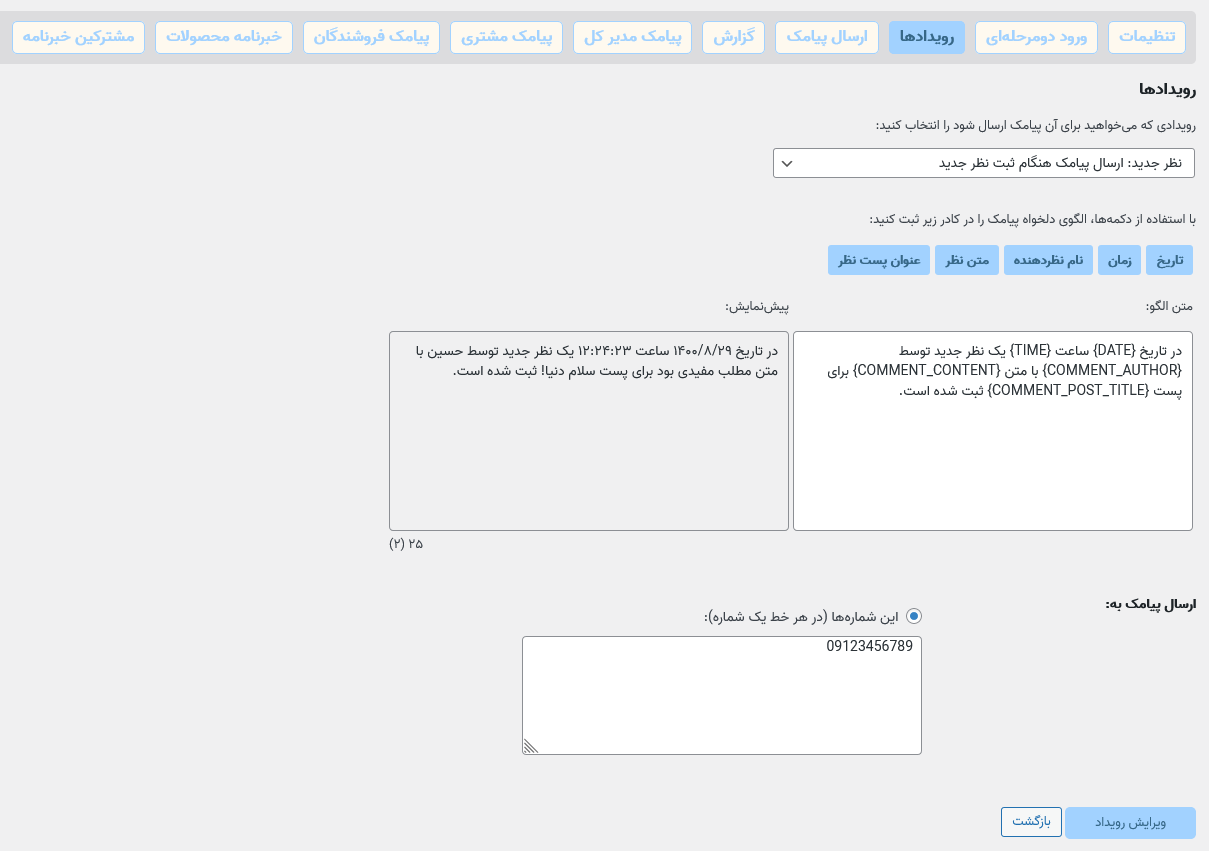Image resolution: width=1209 pixels, height=851 pixels.
Task: Insert the نام نظردهنده placeholder
Action: tap(1048, 260)
